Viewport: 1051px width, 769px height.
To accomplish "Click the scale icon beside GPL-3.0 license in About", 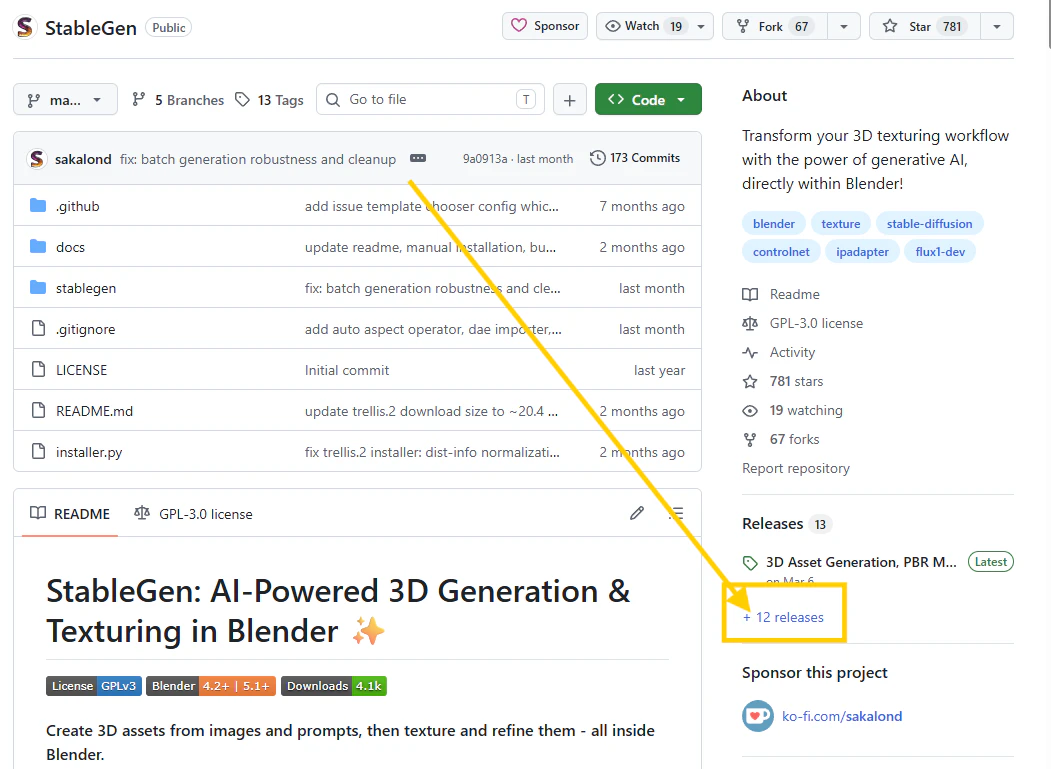I will (x=750, y=324).
